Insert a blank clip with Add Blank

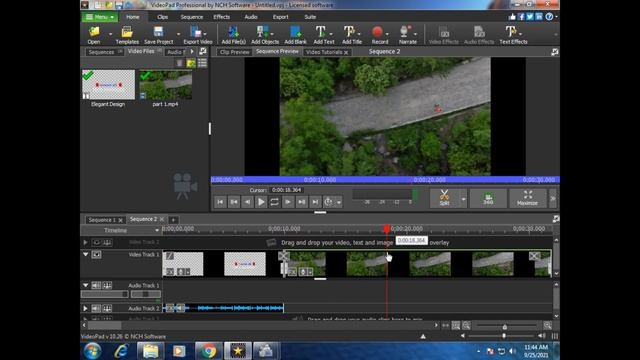[296, 35]
